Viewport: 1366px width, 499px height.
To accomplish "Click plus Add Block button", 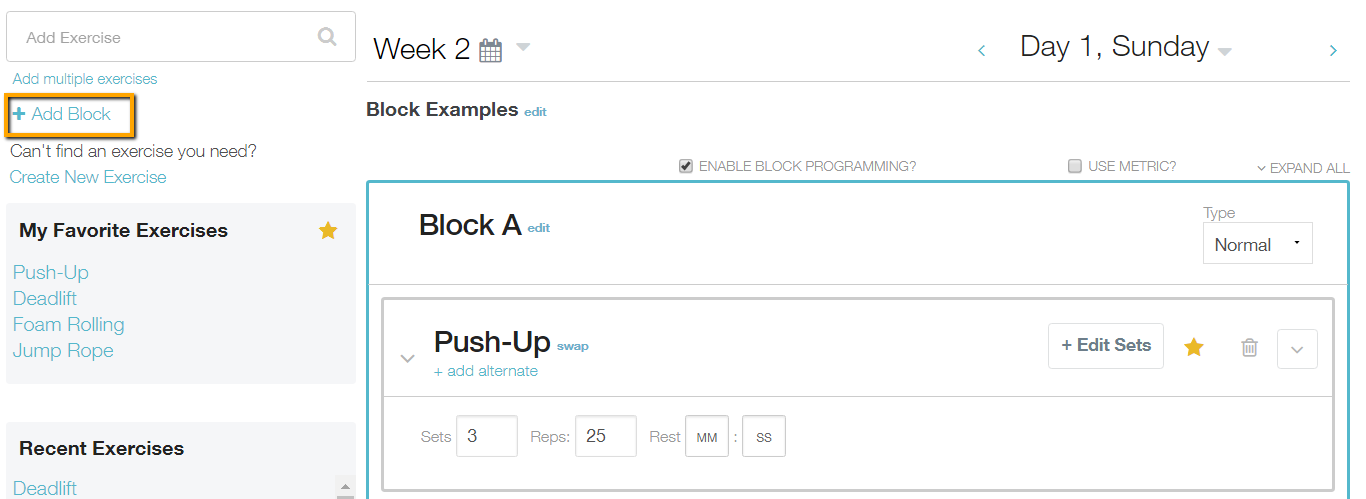I will pos(62,115).
